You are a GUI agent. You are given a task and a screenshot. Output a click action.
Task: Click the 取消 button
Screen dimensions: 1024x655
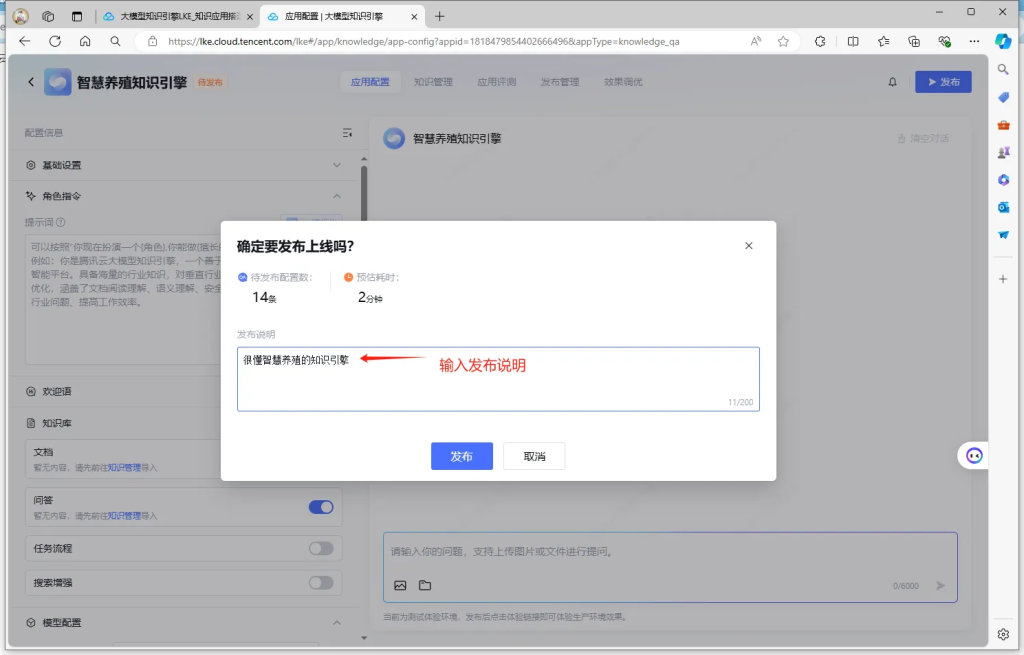point(534,456)
